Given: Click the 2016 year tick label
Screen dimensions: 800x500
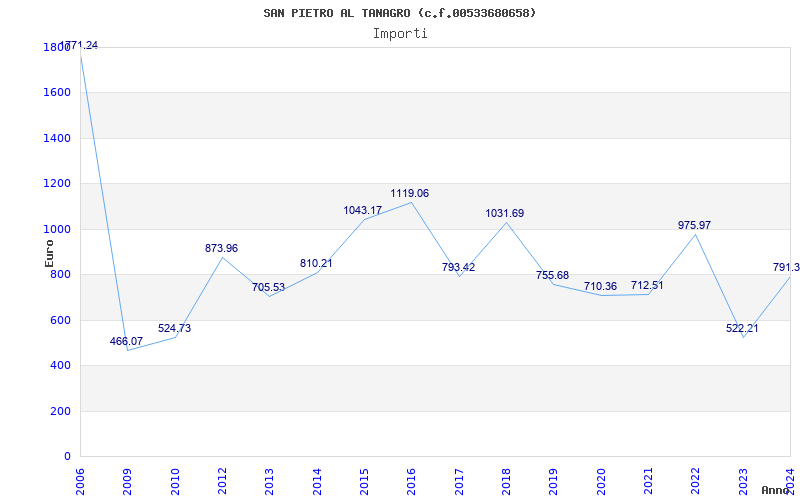Looking at the screenshot, I should (x=412, y=482).
